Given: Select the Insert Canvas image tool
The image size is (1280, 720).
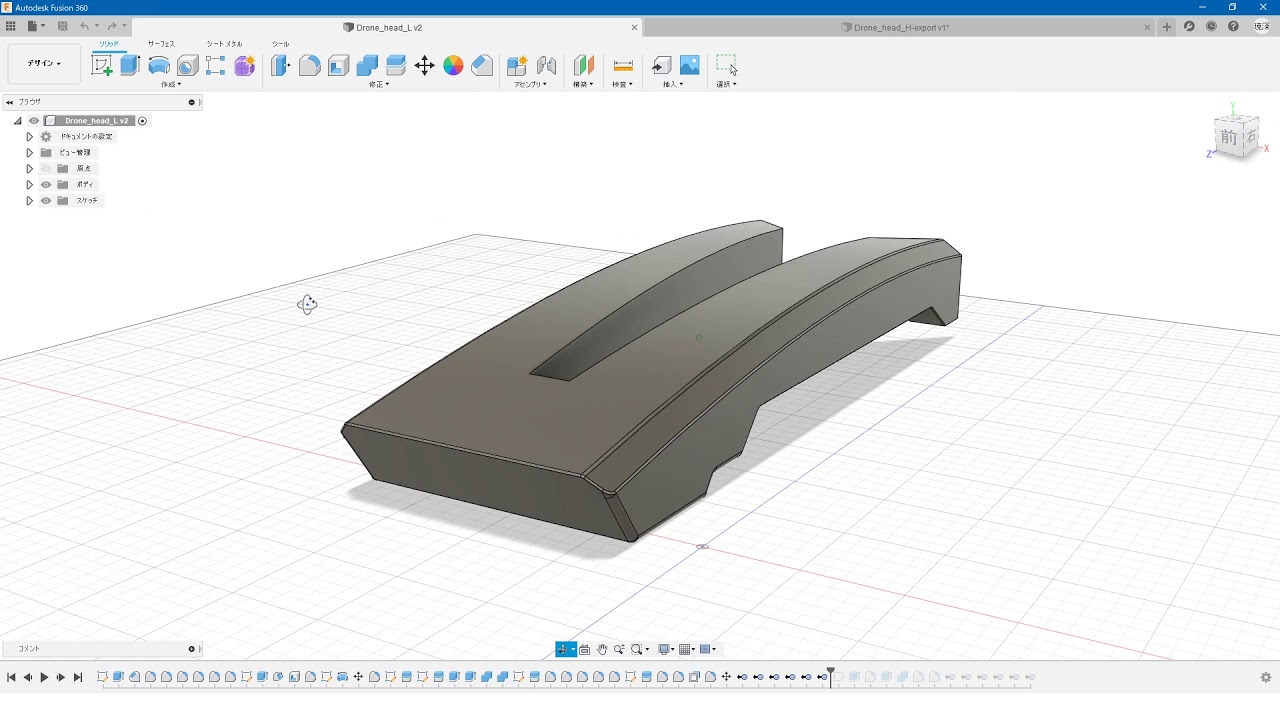Looking at the screenshot, I should 690,66.
